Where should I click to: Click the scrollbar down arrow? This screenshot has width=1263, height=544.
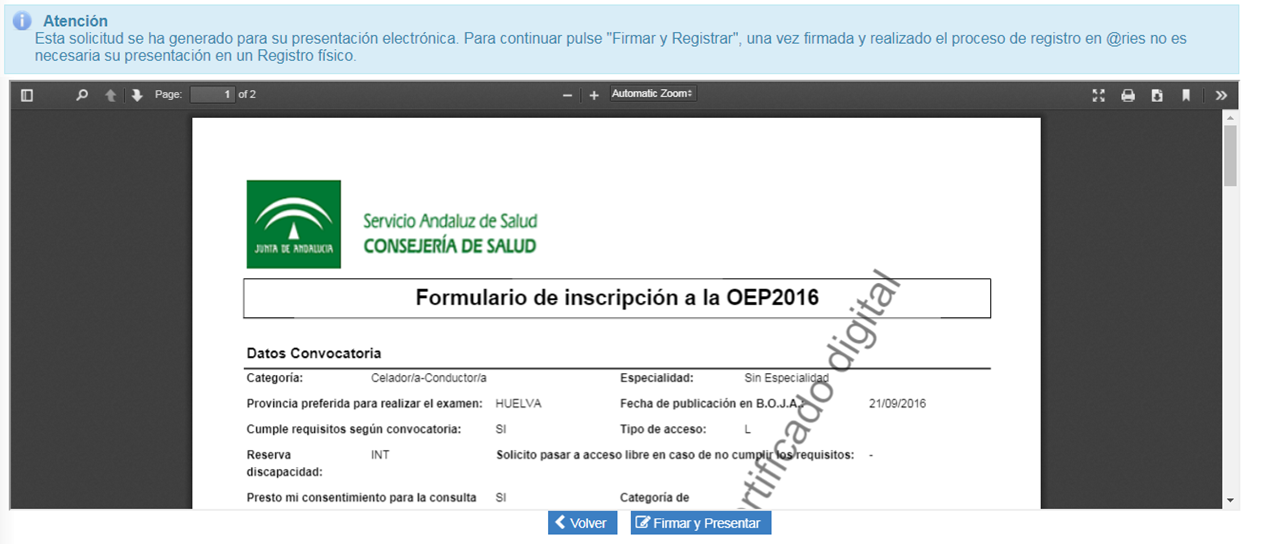tap(1230, 500)
